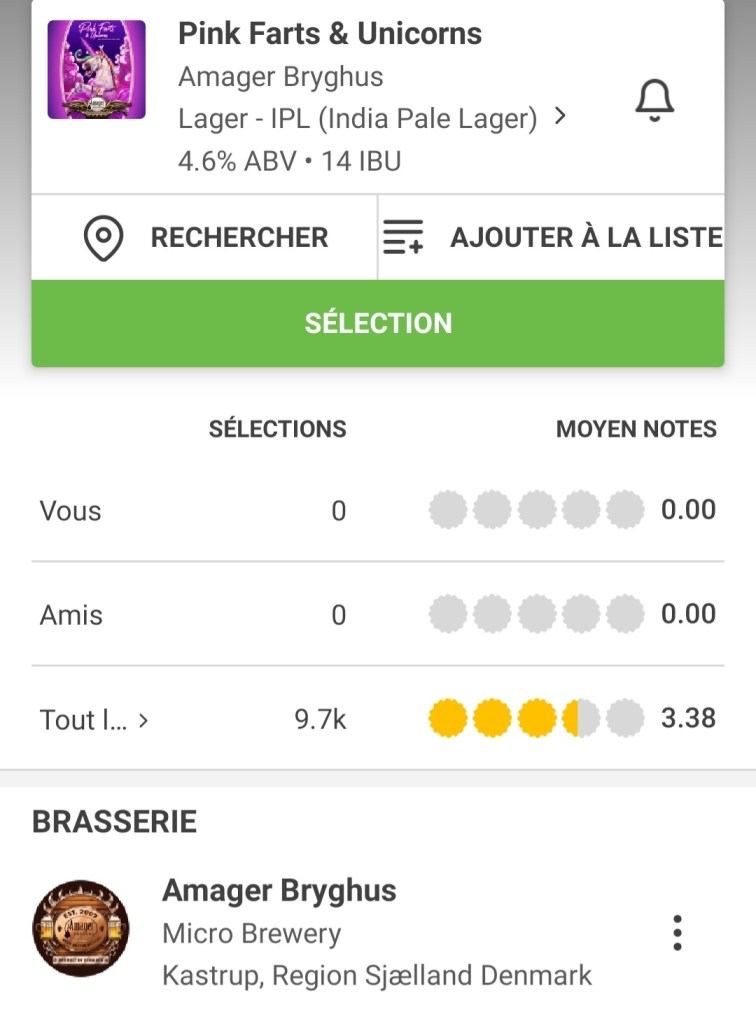Tap the location pin icon
This screenshot has height=1023, width=756.
103,238
